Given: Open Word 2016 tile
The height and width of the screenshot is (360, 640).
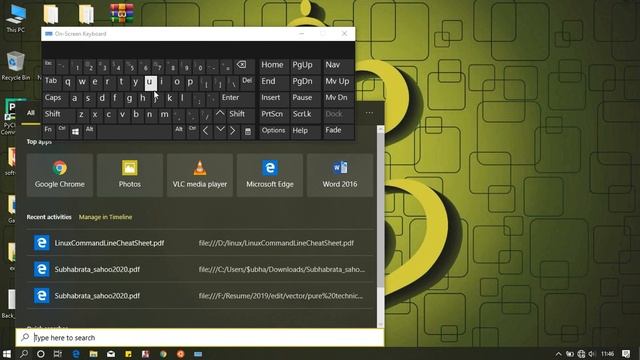Looking at the screenshot, I should (x=340, y=175).
